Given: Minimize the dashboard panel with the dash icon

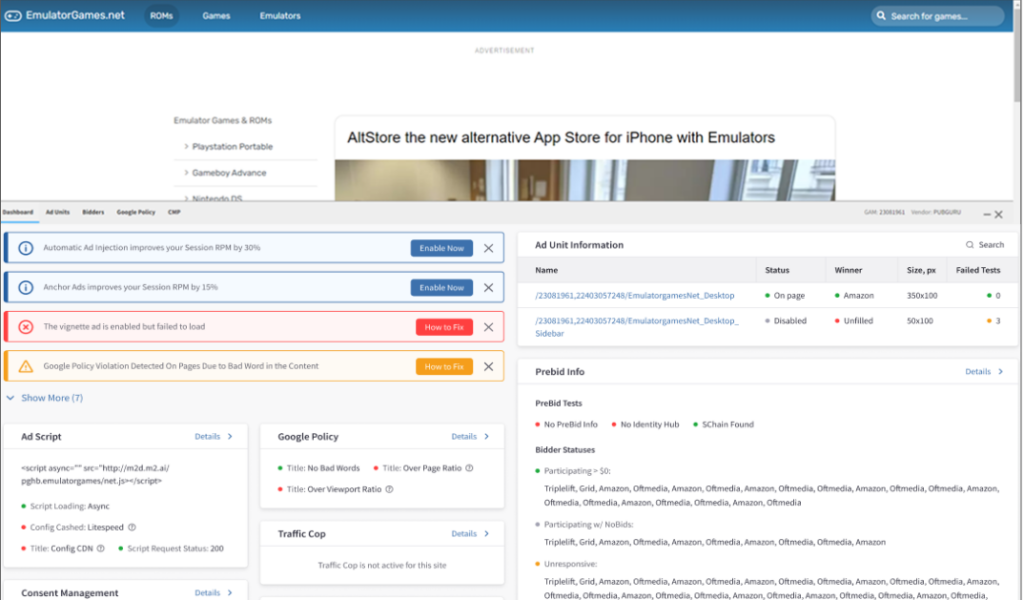Looking at the screenshot, I should pos(987,214).
